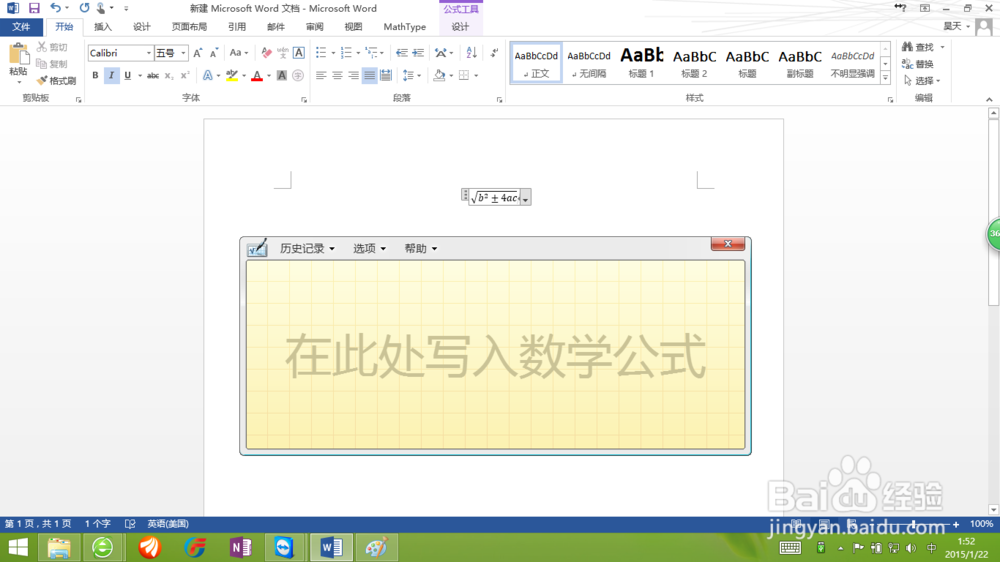Select the Format Painter brush

(42, 80)
